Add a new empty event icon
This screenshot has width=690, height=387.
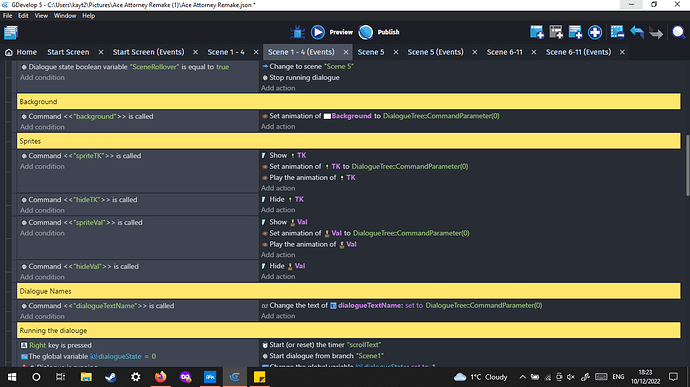click(536, 32)
